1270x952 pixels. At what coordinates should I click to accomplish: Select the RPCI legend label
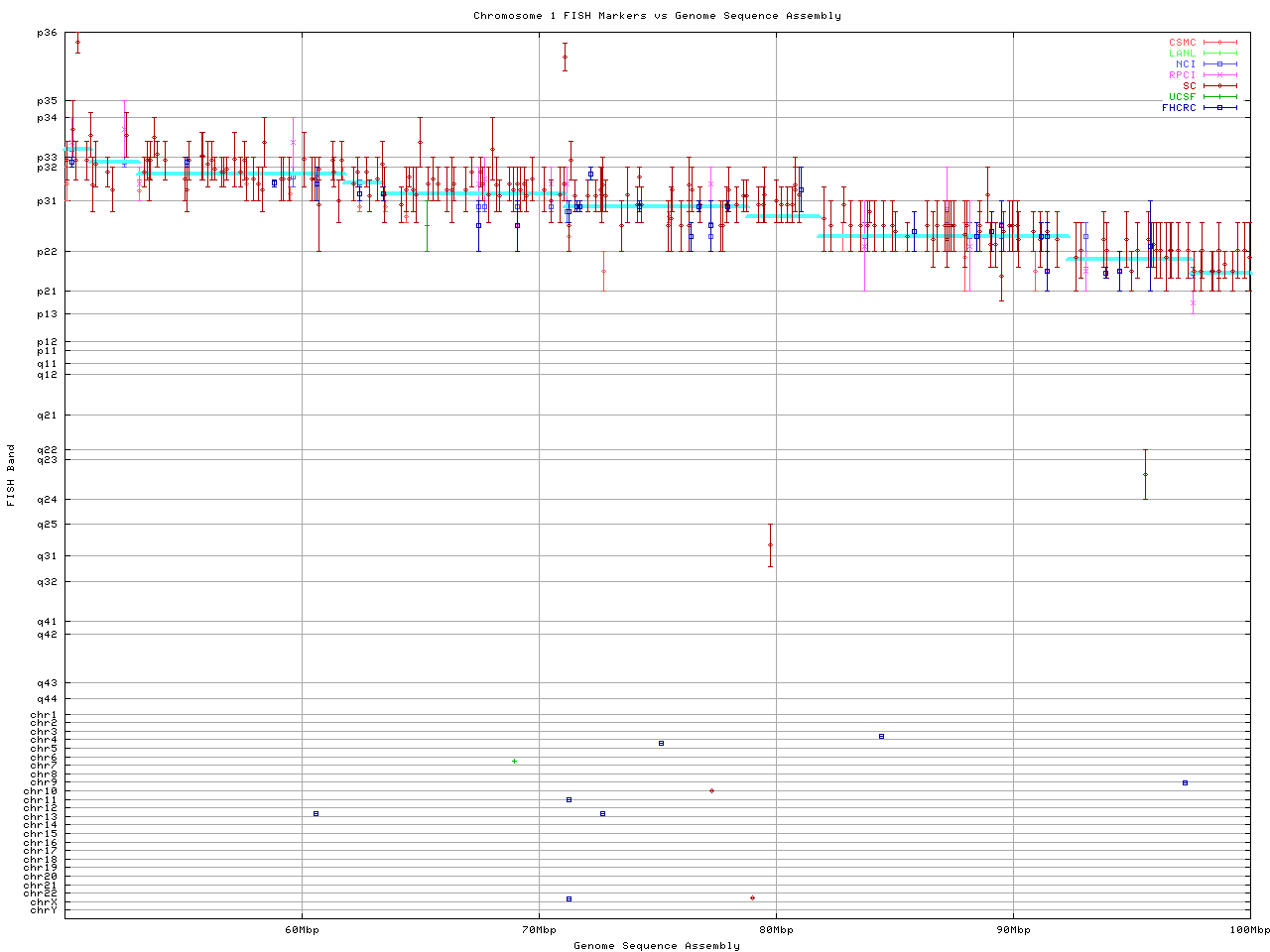(x=1182, y=75)
